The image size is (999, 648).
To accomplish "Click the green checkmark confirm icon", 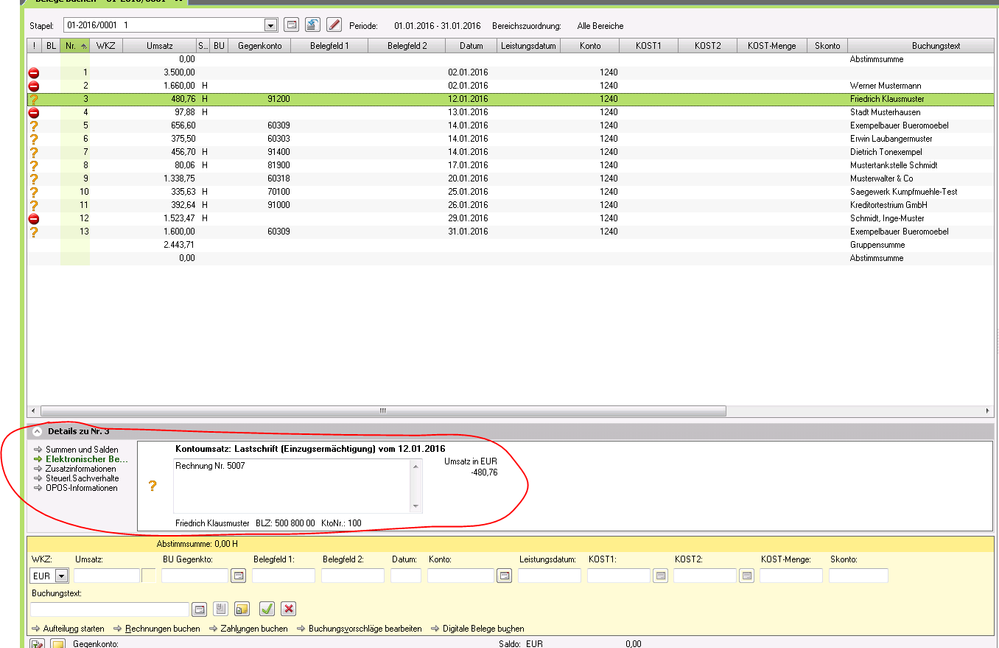I will [x=266, y=608].
